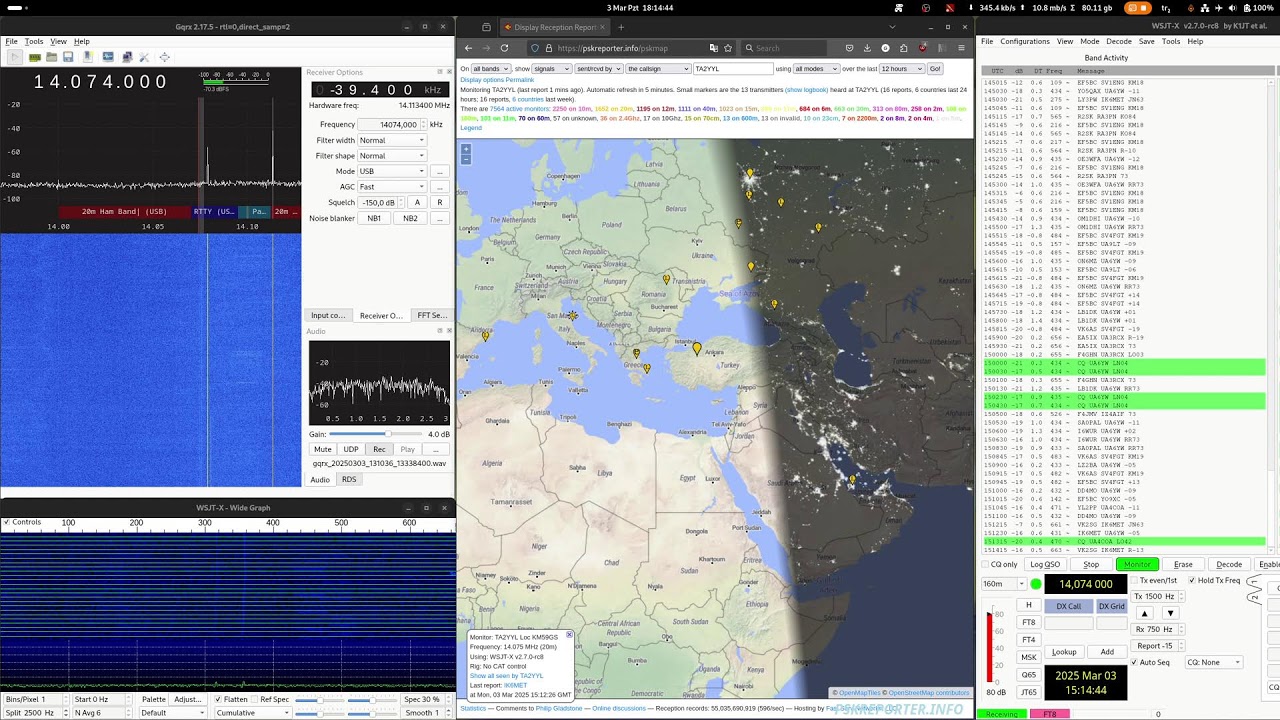Open all modes dropdown on pskreporter
1280x720 pixels.
(x=816, y=68)
